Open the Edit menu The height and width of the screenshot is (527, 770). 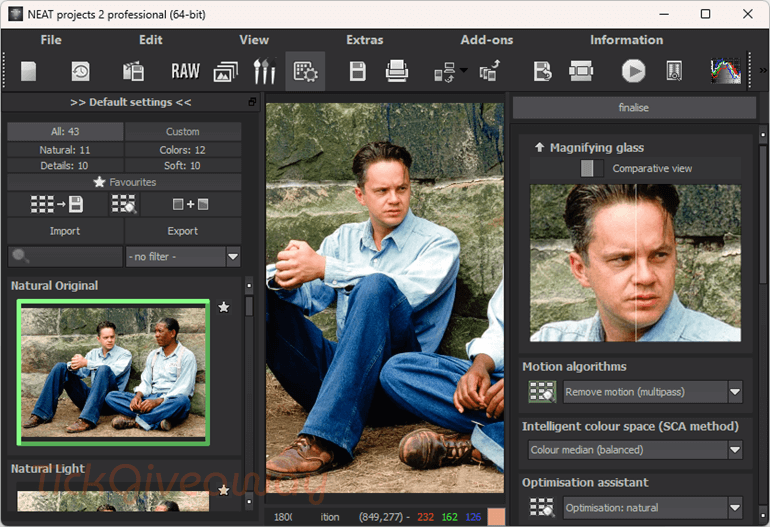pyautogui.click(x=150, y=40)
